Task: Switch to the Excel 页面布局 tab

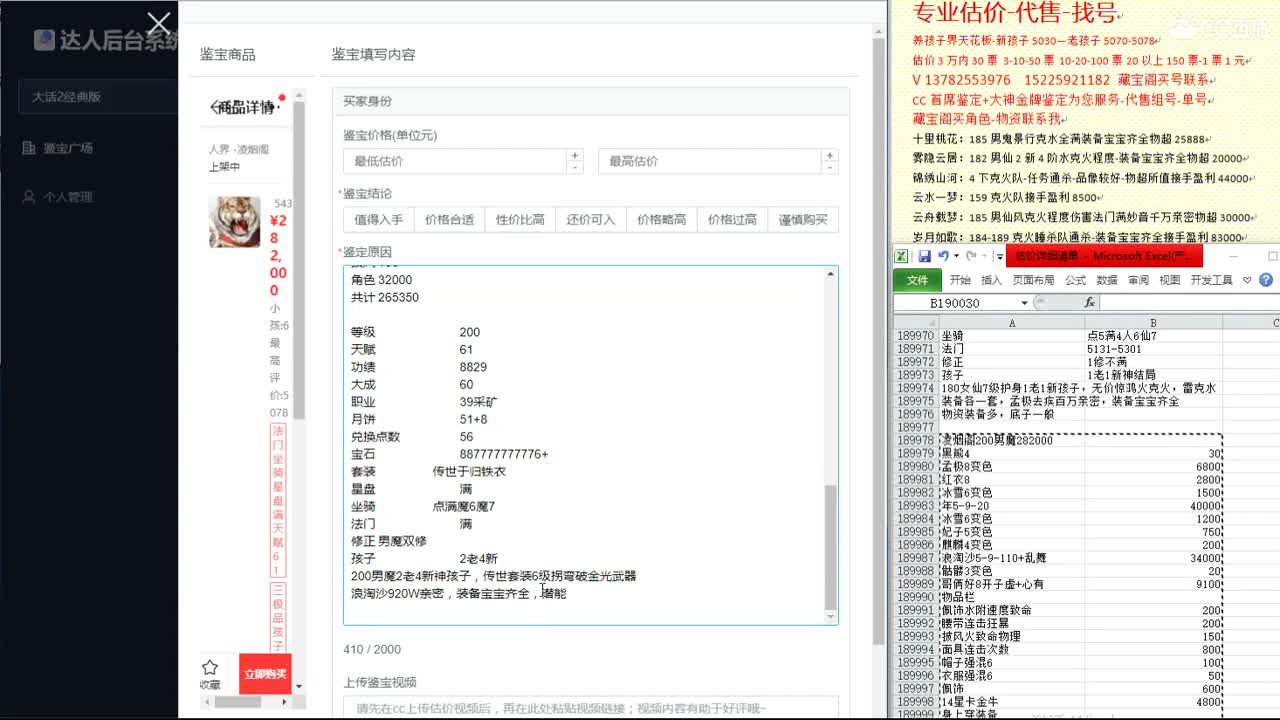Action: (1033, 281)
